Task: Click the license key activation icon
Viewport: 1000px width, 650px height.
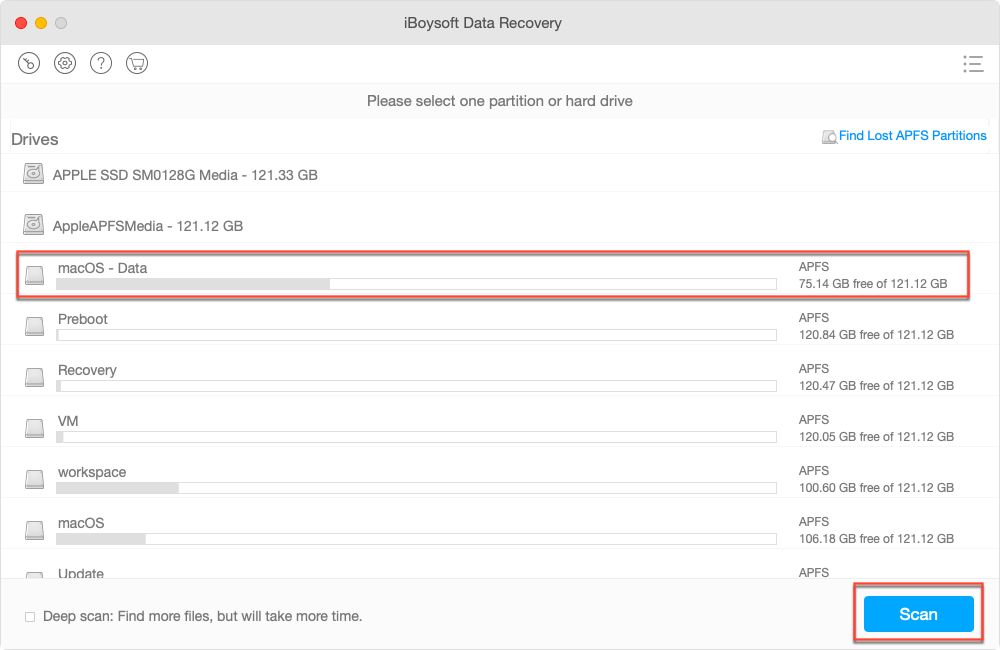Action: point(28,62)
